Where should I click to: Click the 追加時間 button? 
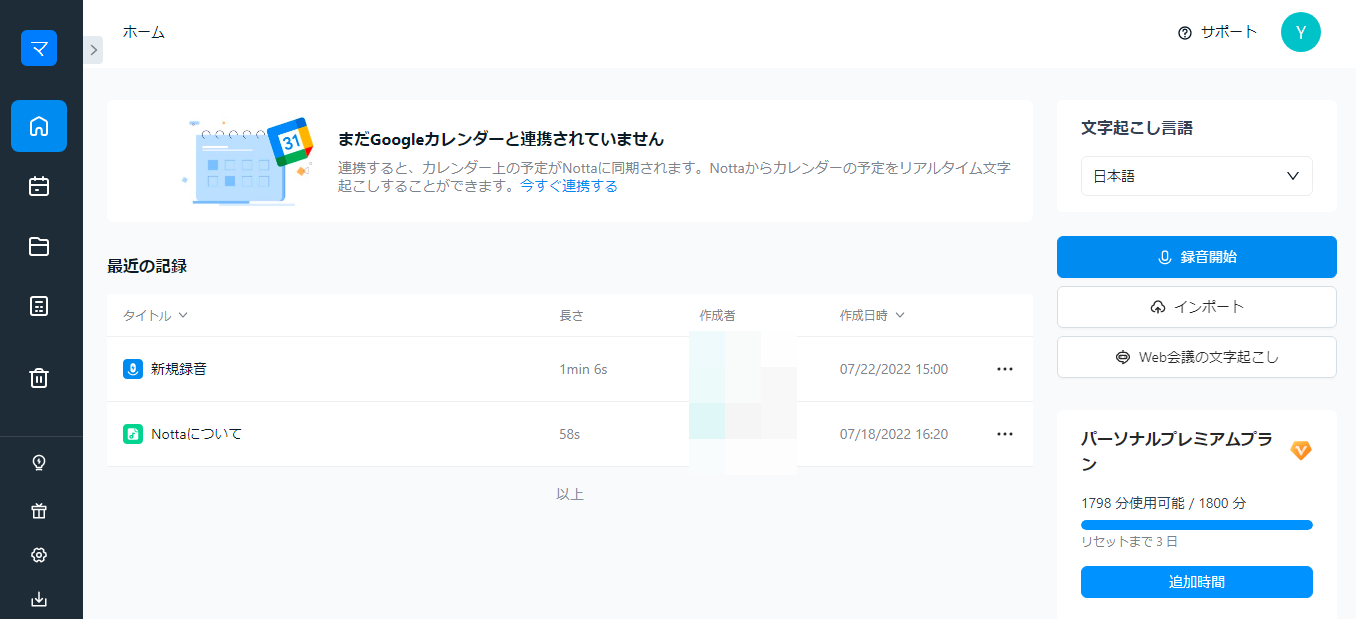click(1197, 582)
